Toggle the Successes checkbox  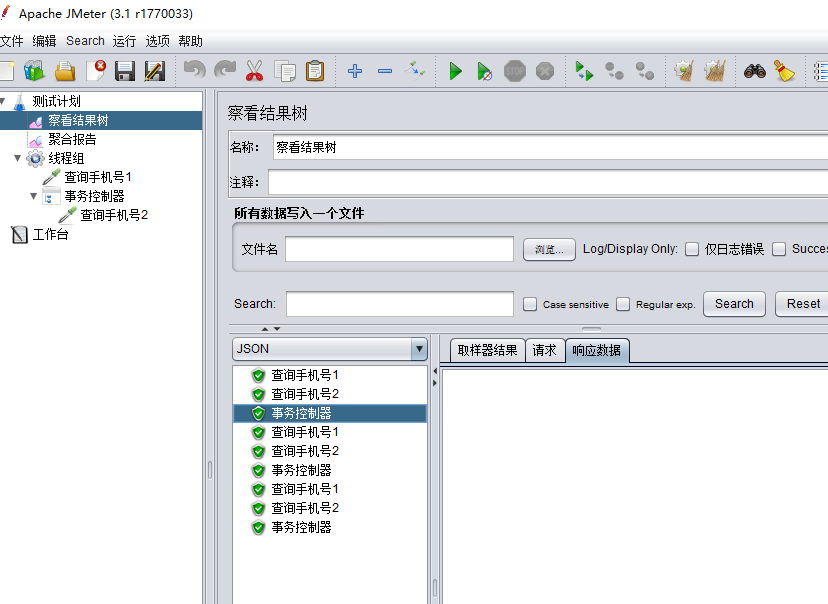tap(779, 249)
